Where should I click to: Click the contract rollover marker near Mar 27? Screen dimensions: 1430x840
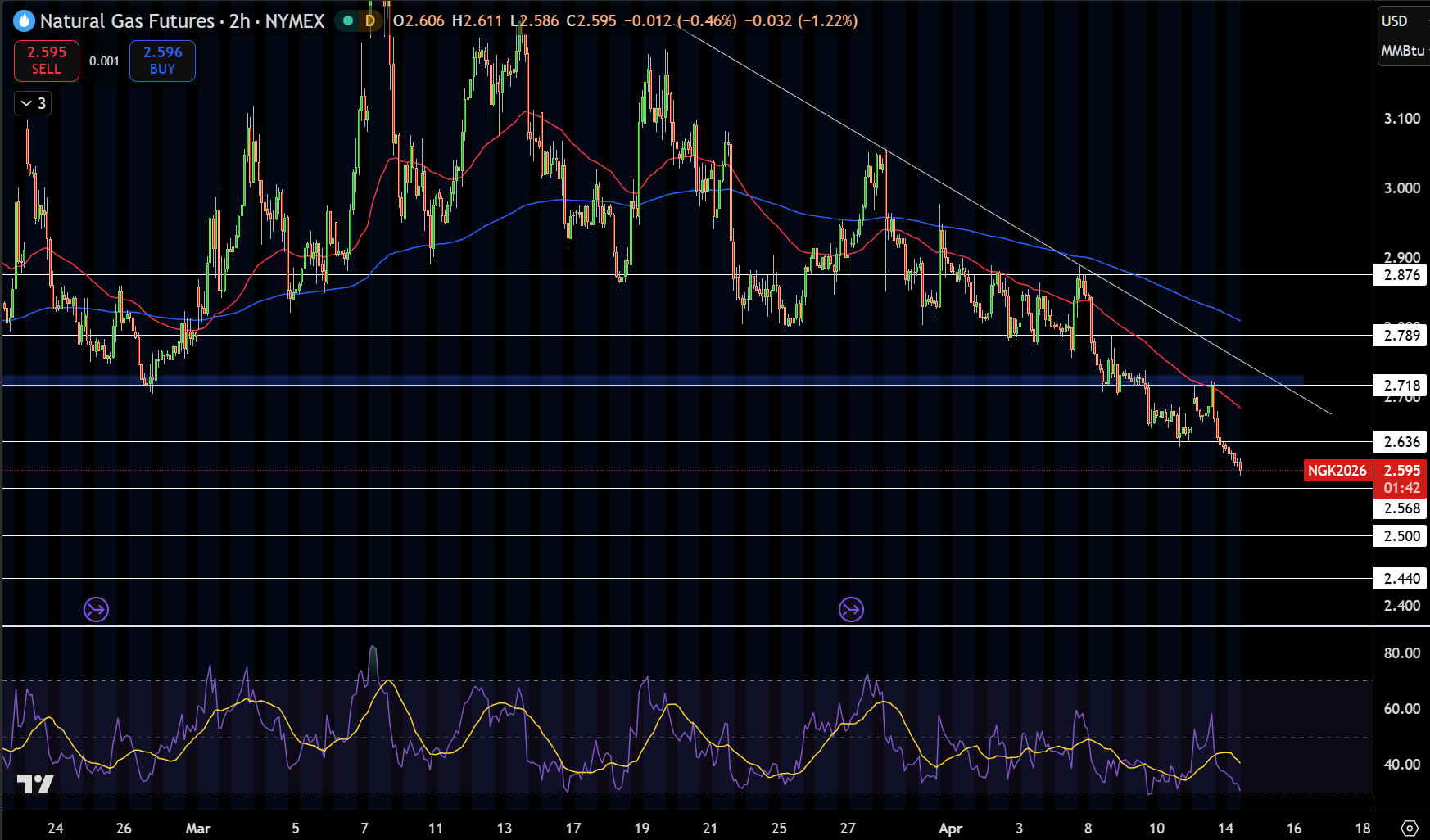pyautogui.click(x=851, y=609)
